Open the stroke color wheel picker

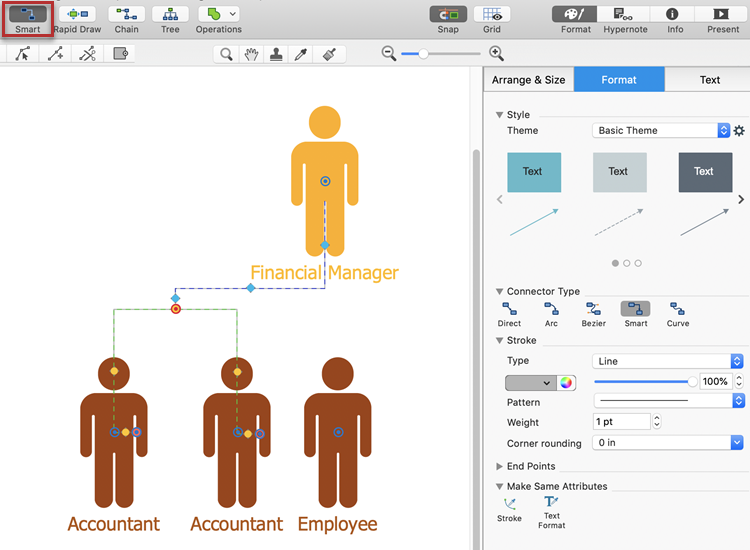(567, 382)
